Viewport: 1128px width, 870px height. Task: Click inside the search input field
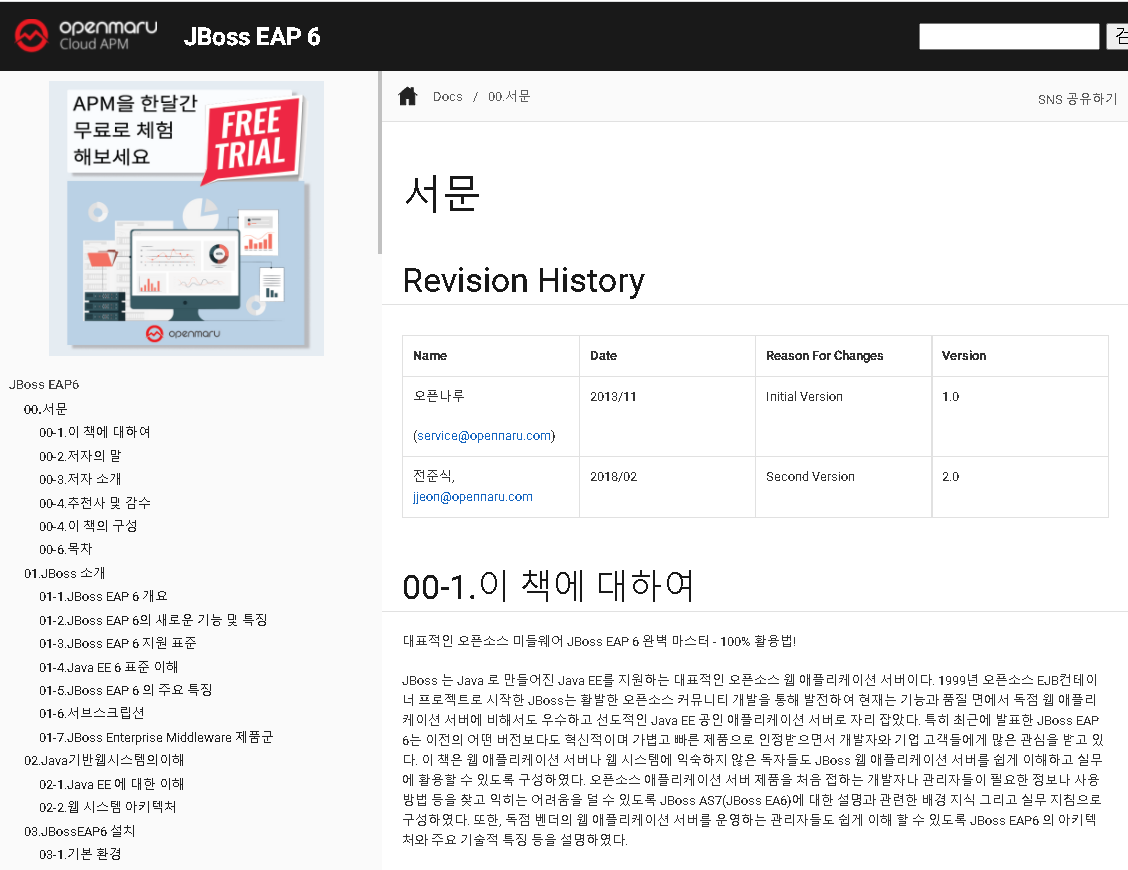point(1008,36)
